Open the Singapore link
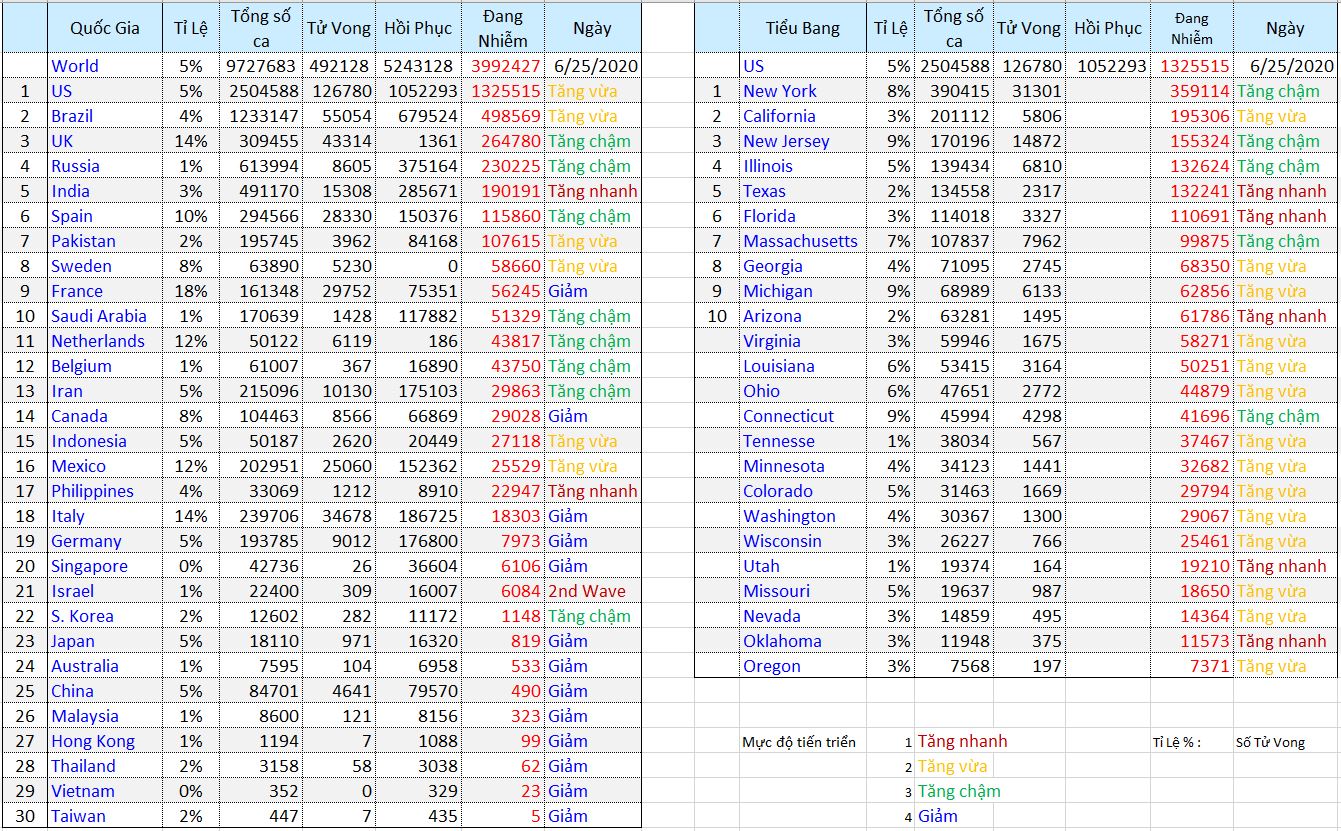1341x831 pixels. 90,566
